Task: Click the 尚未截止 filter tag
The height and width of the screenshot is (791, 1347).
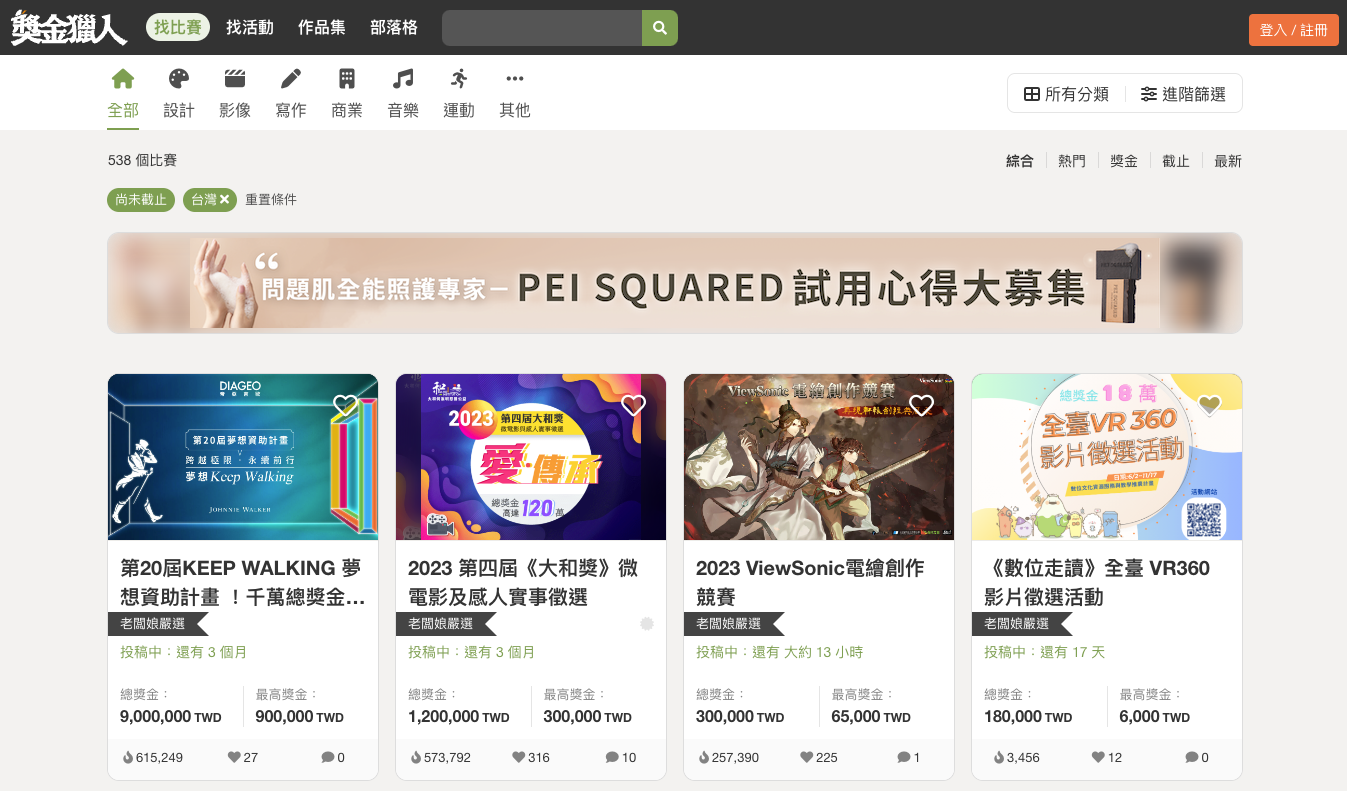Action: point(141,200)
